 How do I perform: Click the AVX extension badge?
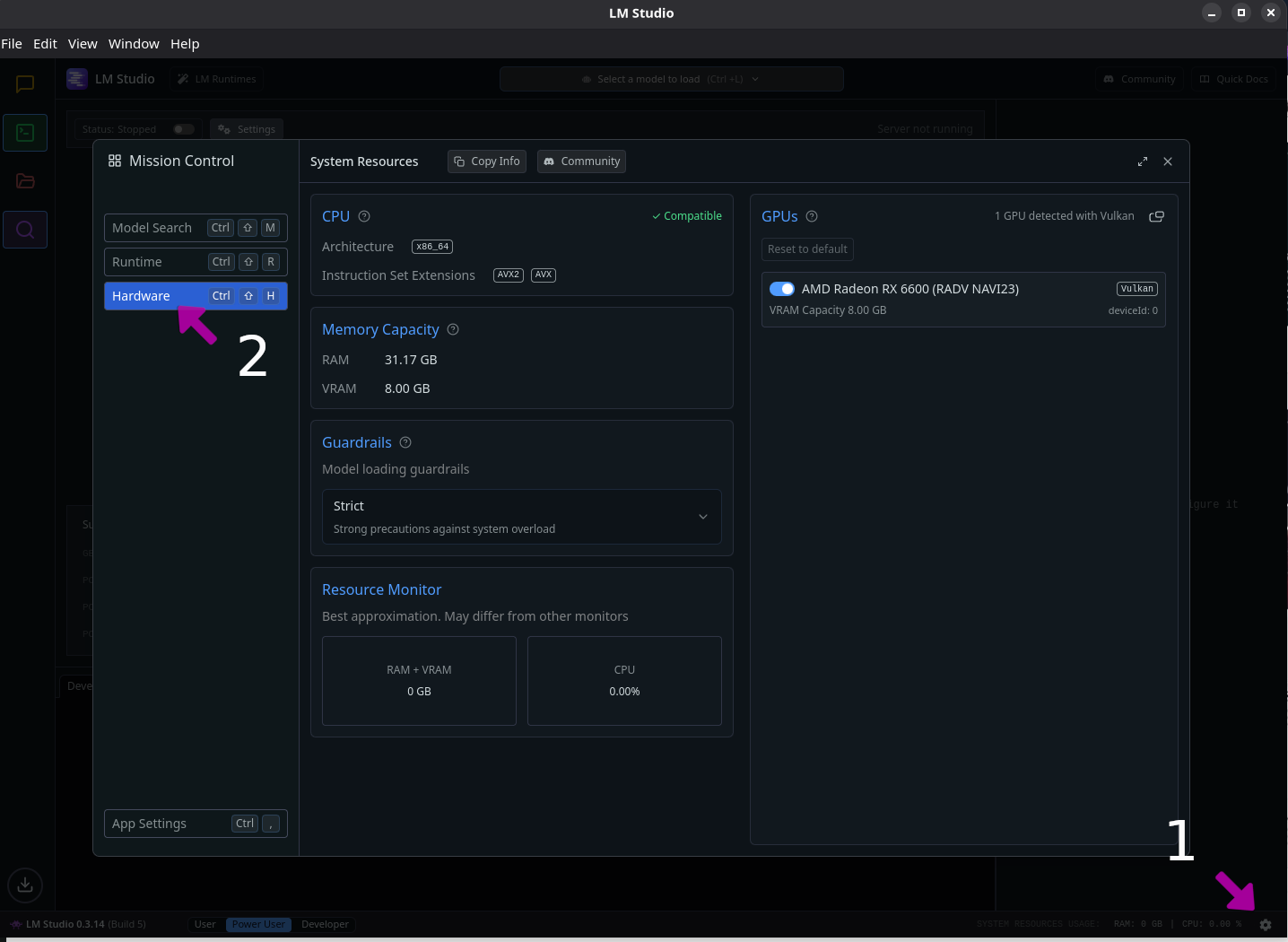544,275
